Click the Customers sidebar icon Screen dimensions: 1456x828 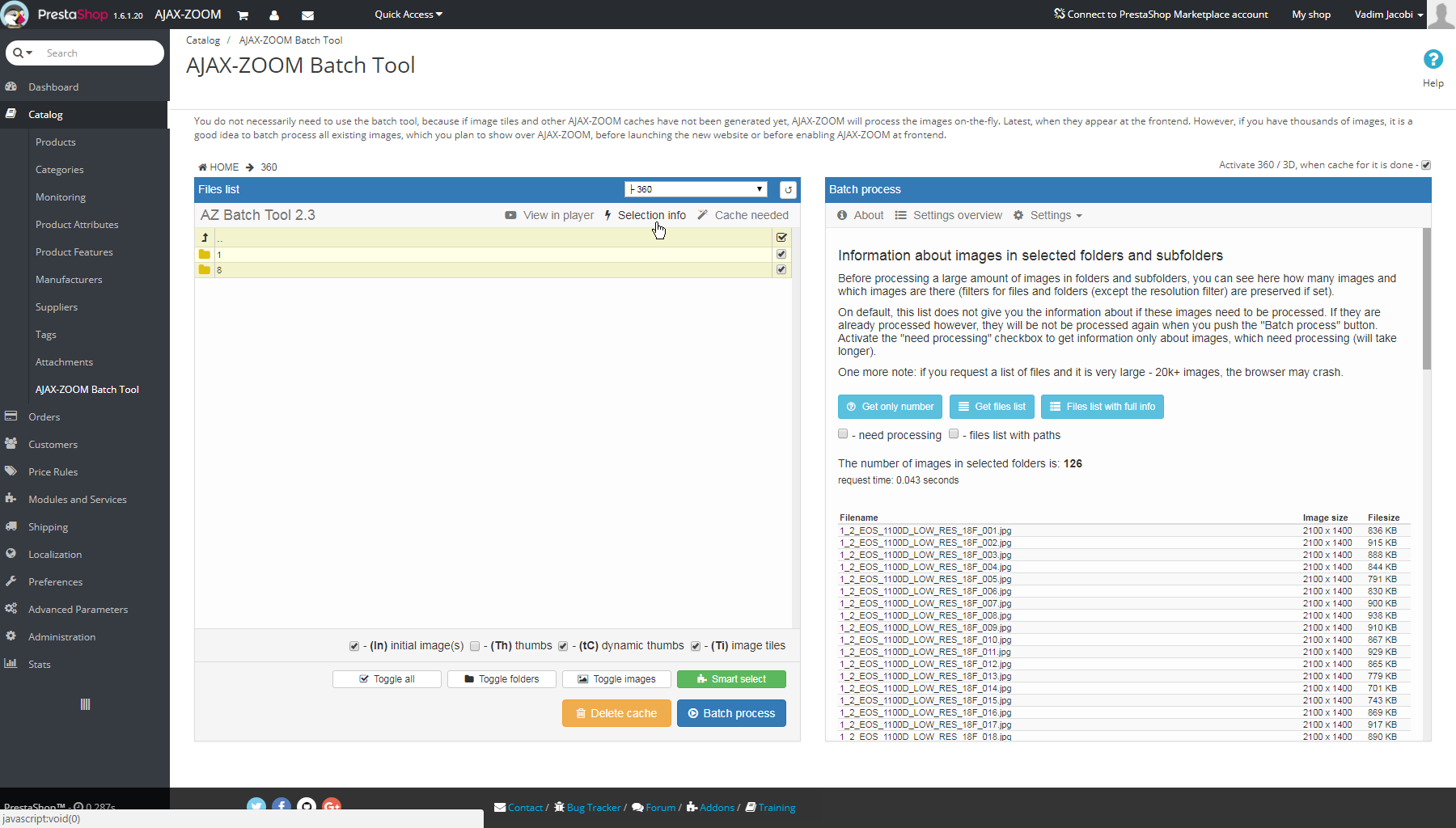(11, 444)
